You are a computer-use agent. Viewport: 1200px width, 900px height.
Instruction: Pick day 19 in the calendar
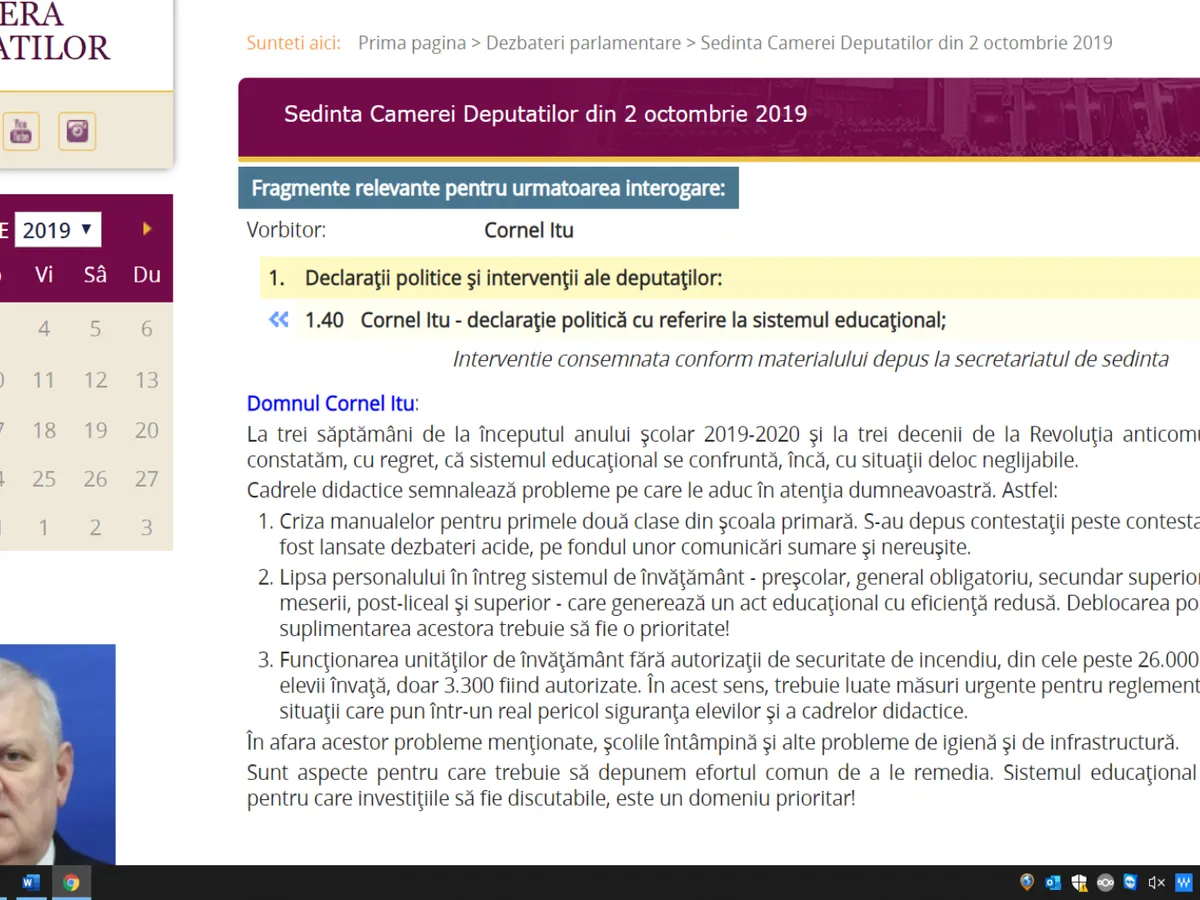click(x=95, y=430)
